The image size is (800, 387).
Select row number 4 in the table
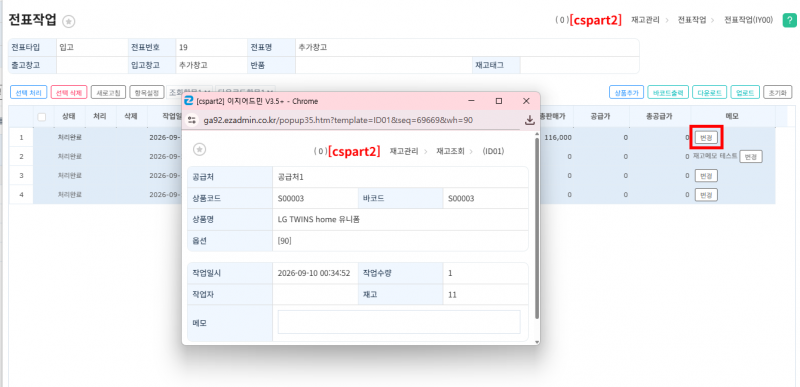pos(21,194)
